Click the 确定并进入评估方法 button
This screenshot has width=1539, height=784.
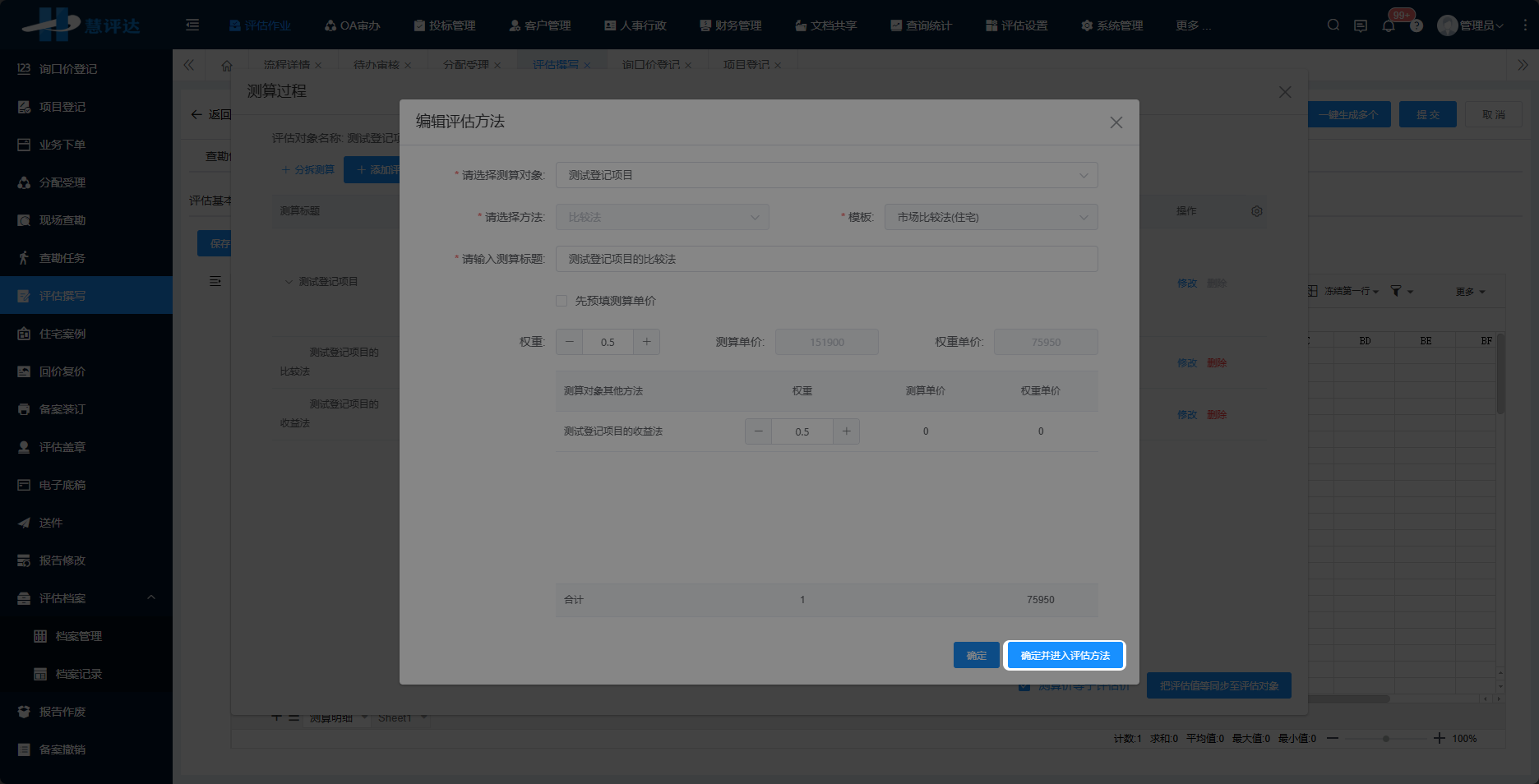point(1065,655)
